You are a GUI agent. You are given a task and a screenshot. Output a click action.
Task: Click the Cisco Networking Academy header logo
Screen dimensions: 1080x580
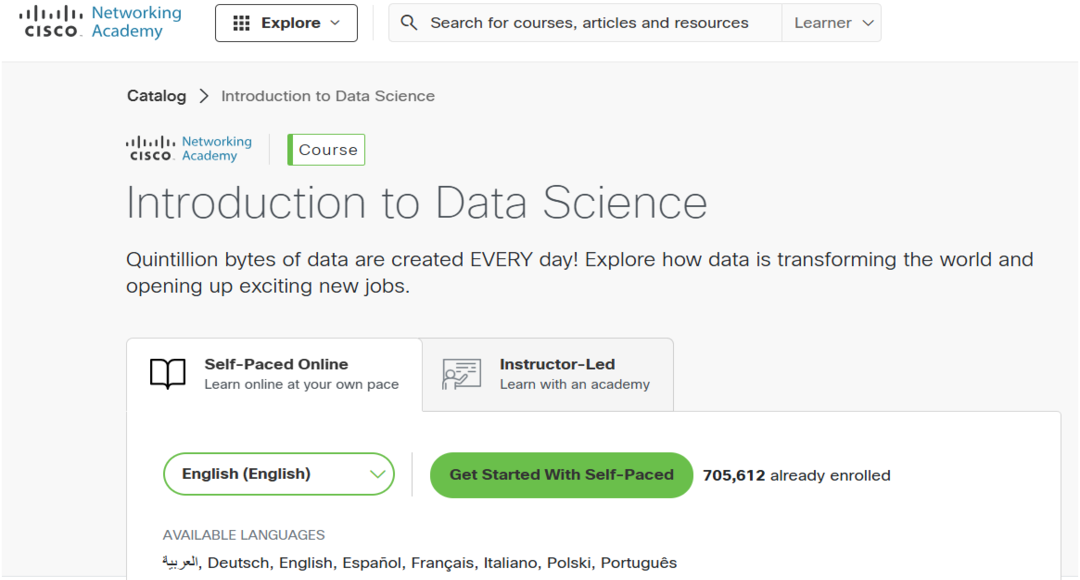[x=100, y=22]
